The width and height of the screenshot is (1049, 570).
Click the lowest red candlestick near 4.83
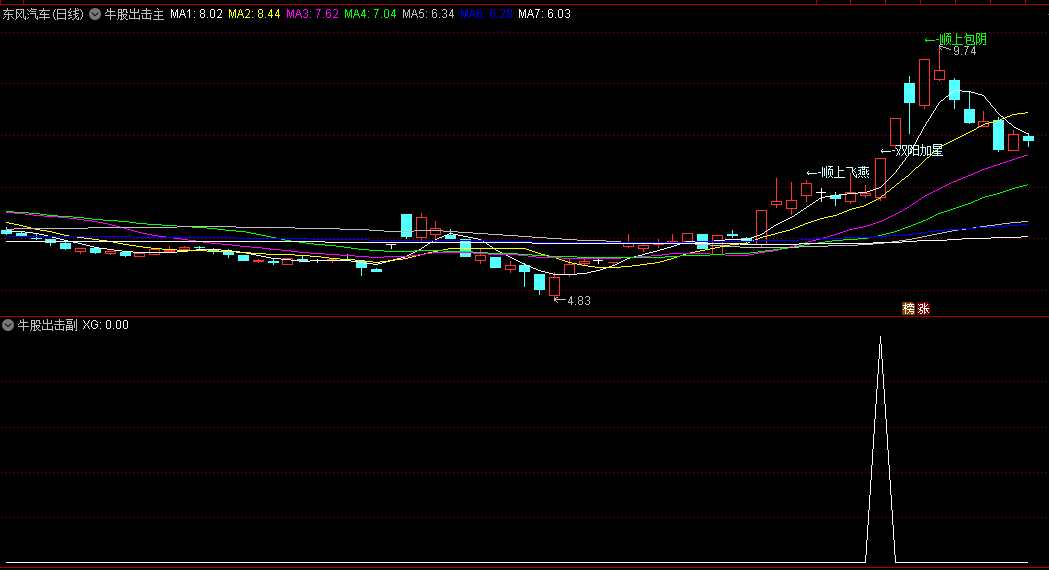pyautogui.click(x=554, y=286)
